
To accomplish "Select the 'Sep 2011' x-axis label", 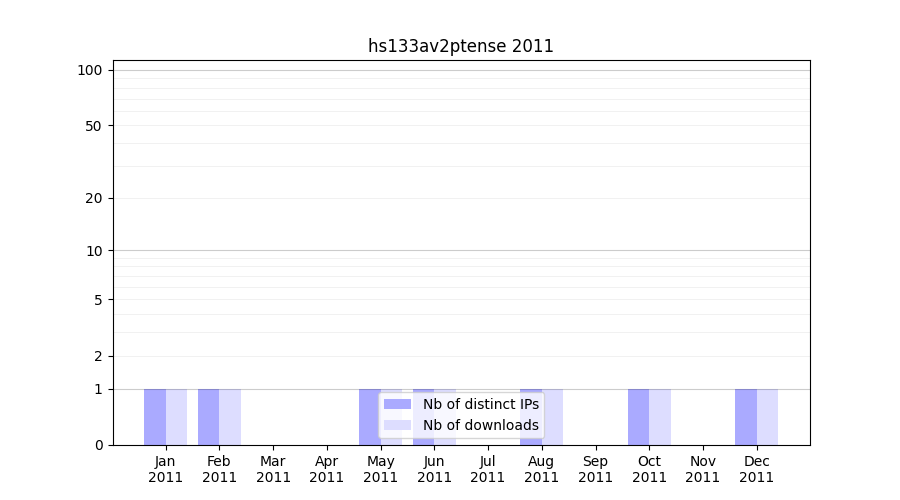I will coord(595,469).
